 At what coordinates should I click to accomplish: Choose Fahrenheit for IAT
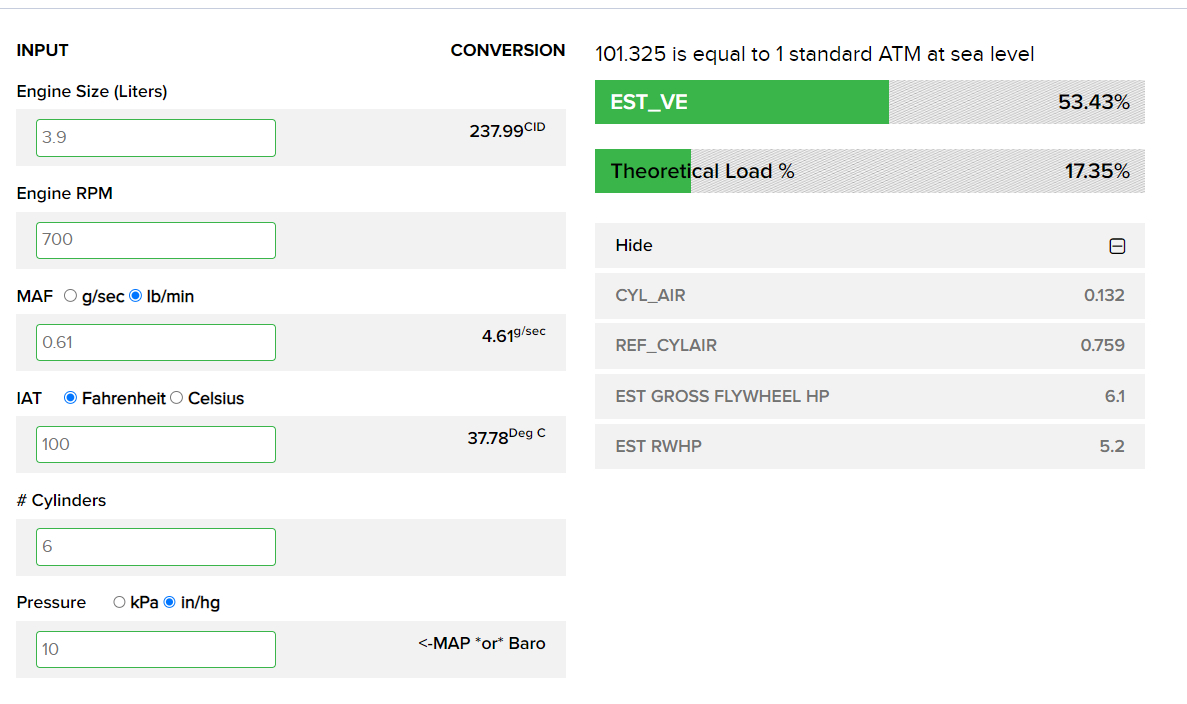click(x=70, y=398)
